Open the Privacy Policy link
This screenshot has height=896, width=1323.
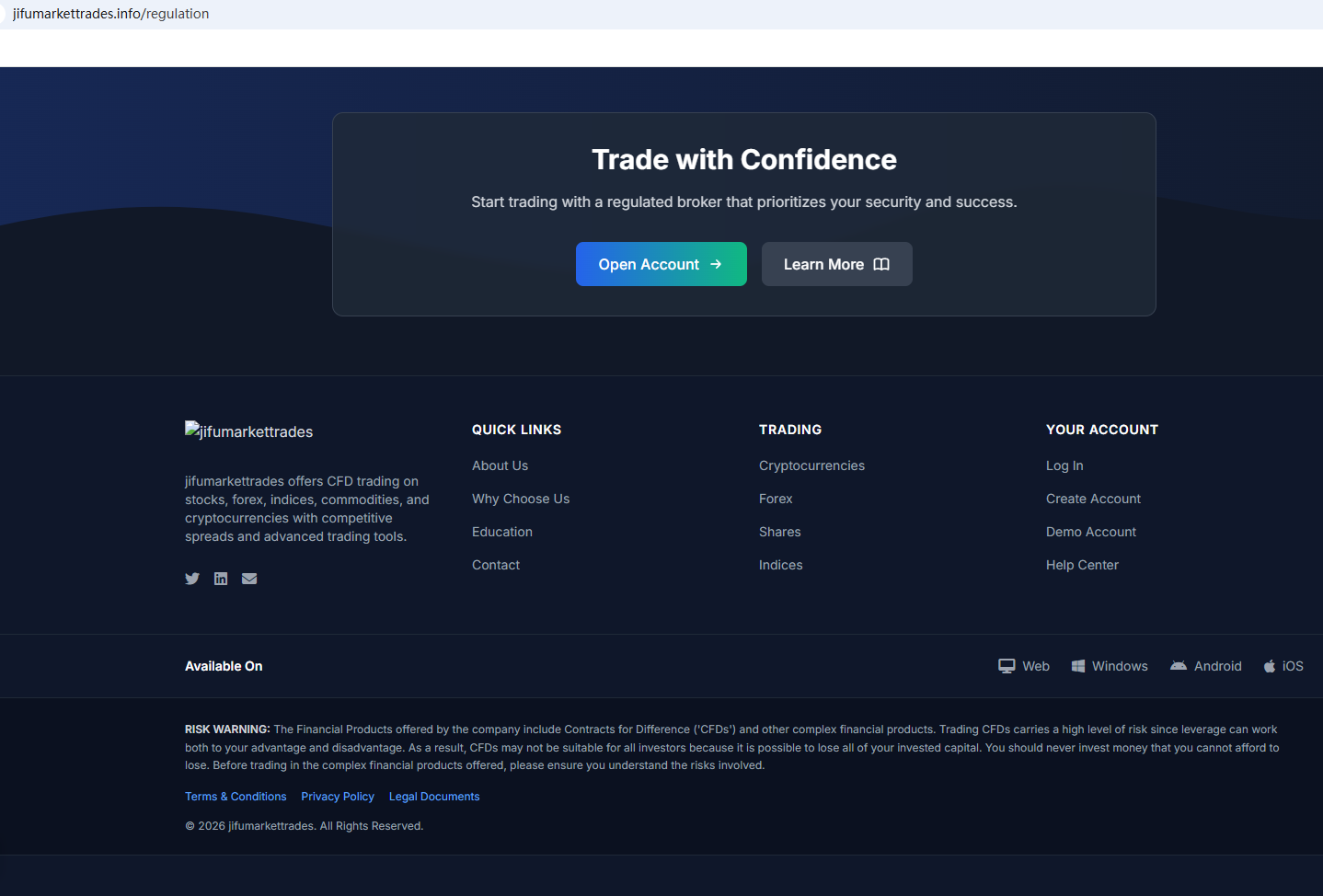[x=338, y=797]
